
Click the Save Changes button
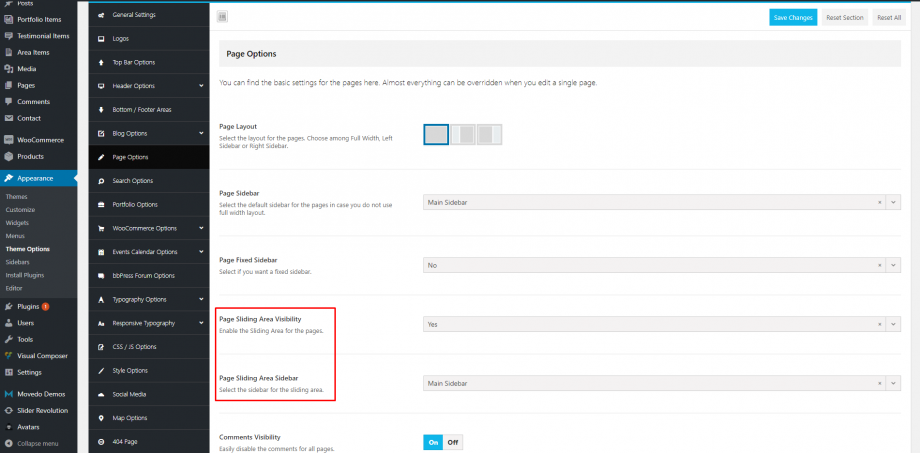click(792, 17)
